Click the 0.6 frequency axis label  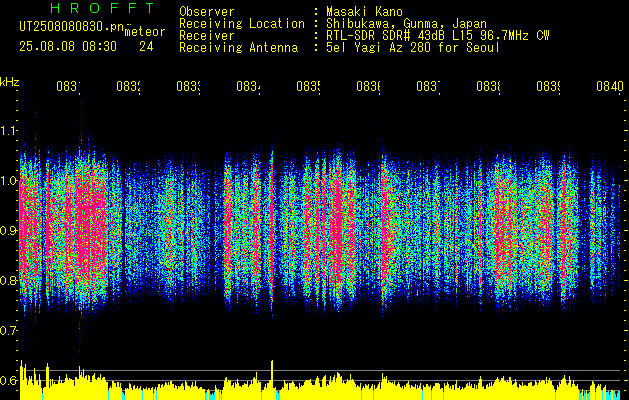9,380
